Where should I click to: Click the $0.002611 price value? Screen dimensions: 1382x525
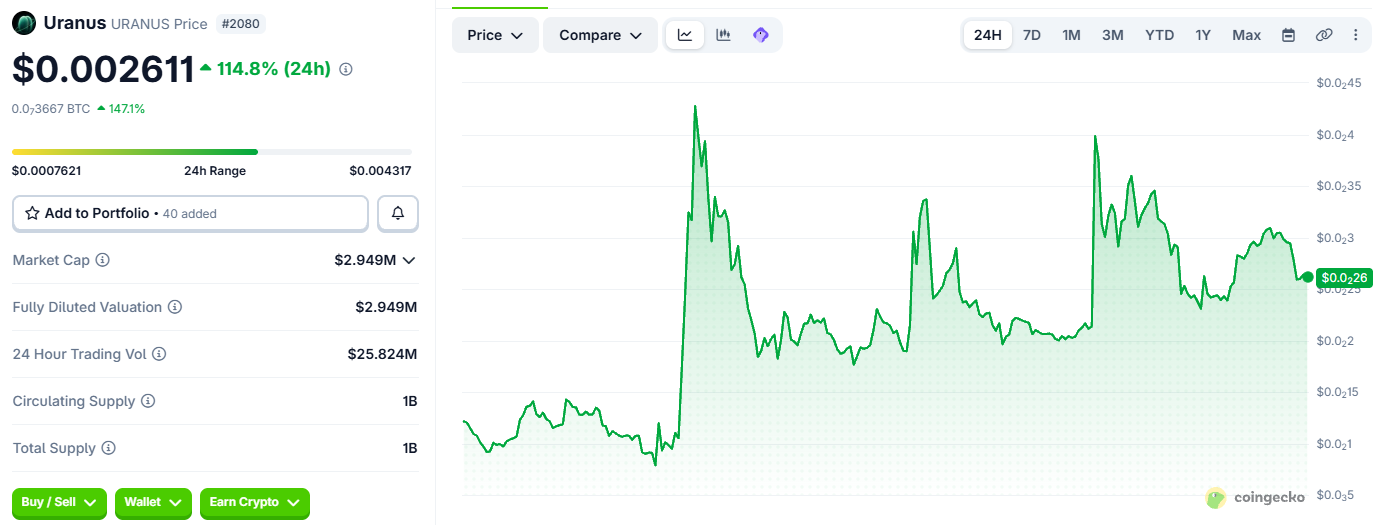click(x=103, y=69)
